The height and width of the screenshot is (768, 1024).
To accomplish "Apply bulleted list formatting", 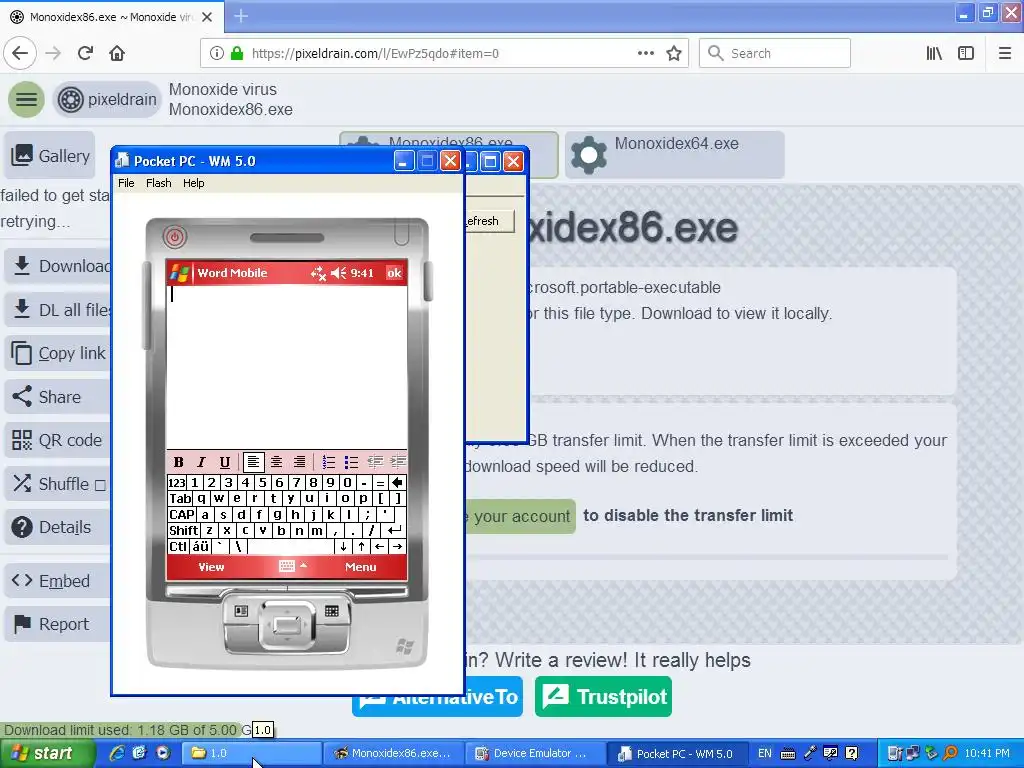I will pos(351,462).
